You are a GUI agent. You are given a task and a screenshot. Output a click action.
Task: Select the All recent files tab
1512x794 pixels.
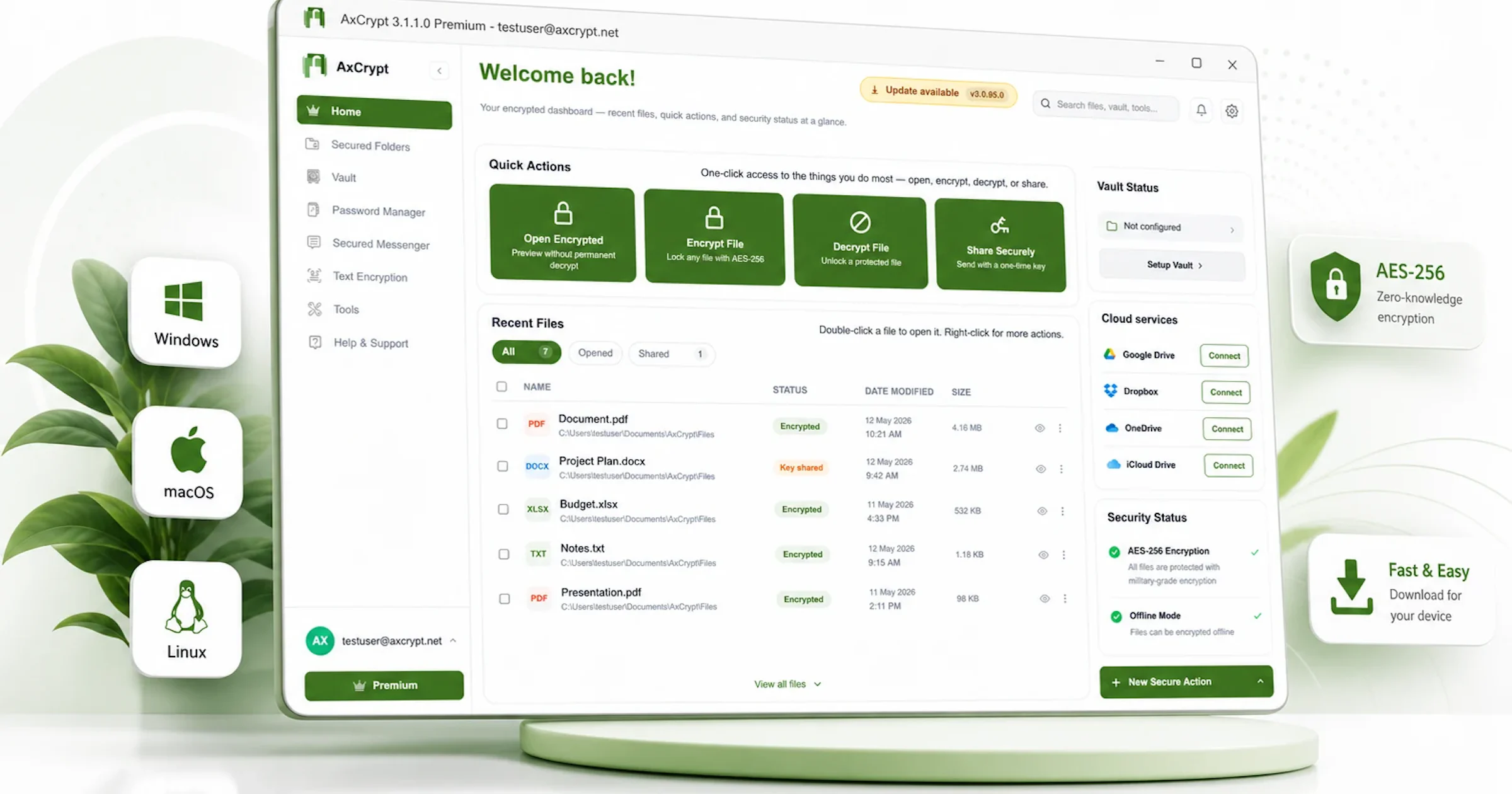click(527, 352)
